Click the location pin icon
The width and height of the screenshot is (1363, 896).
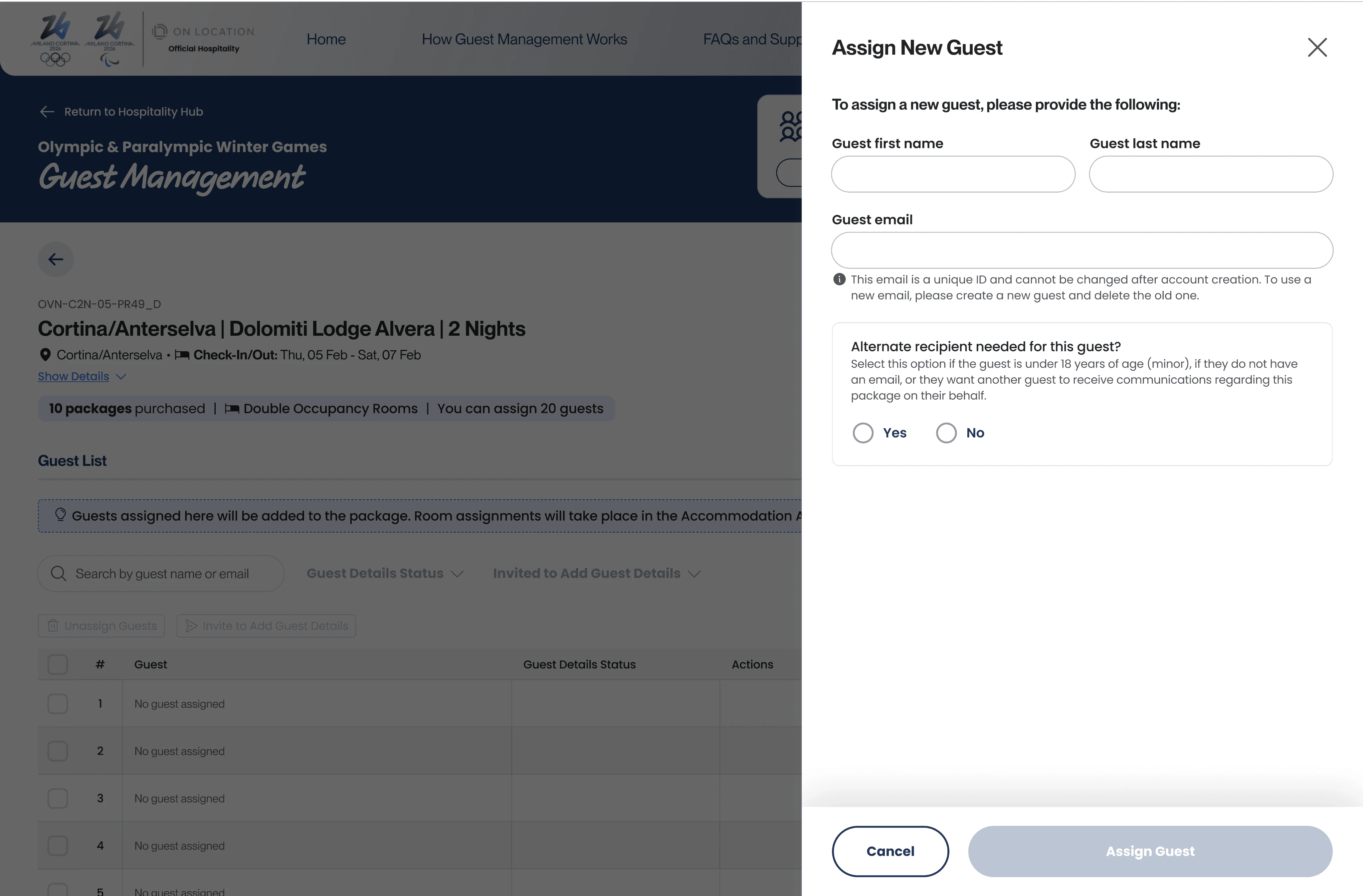click(x=45, y=355)
